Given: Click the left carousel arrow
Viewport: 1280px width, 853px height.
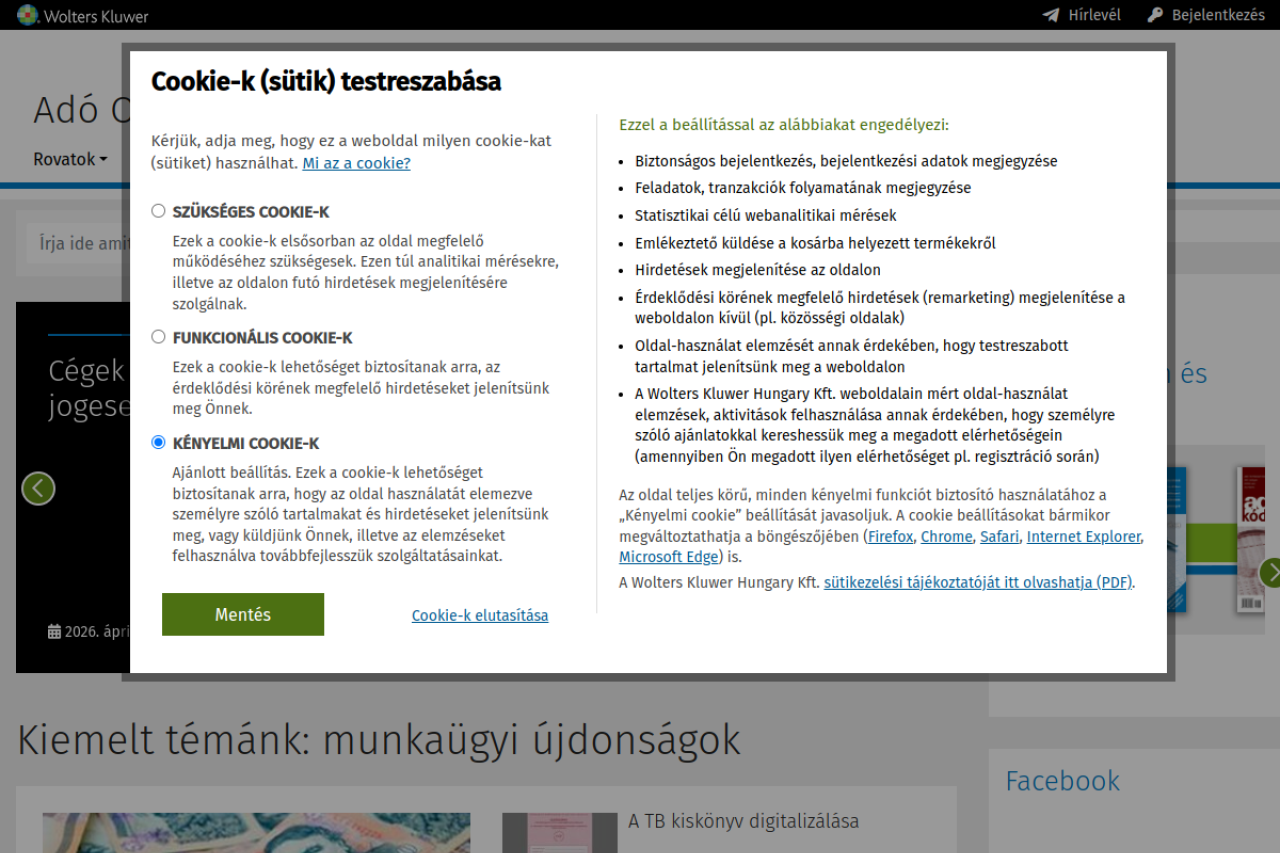Looking at the screenshot, I should point(38,488).
